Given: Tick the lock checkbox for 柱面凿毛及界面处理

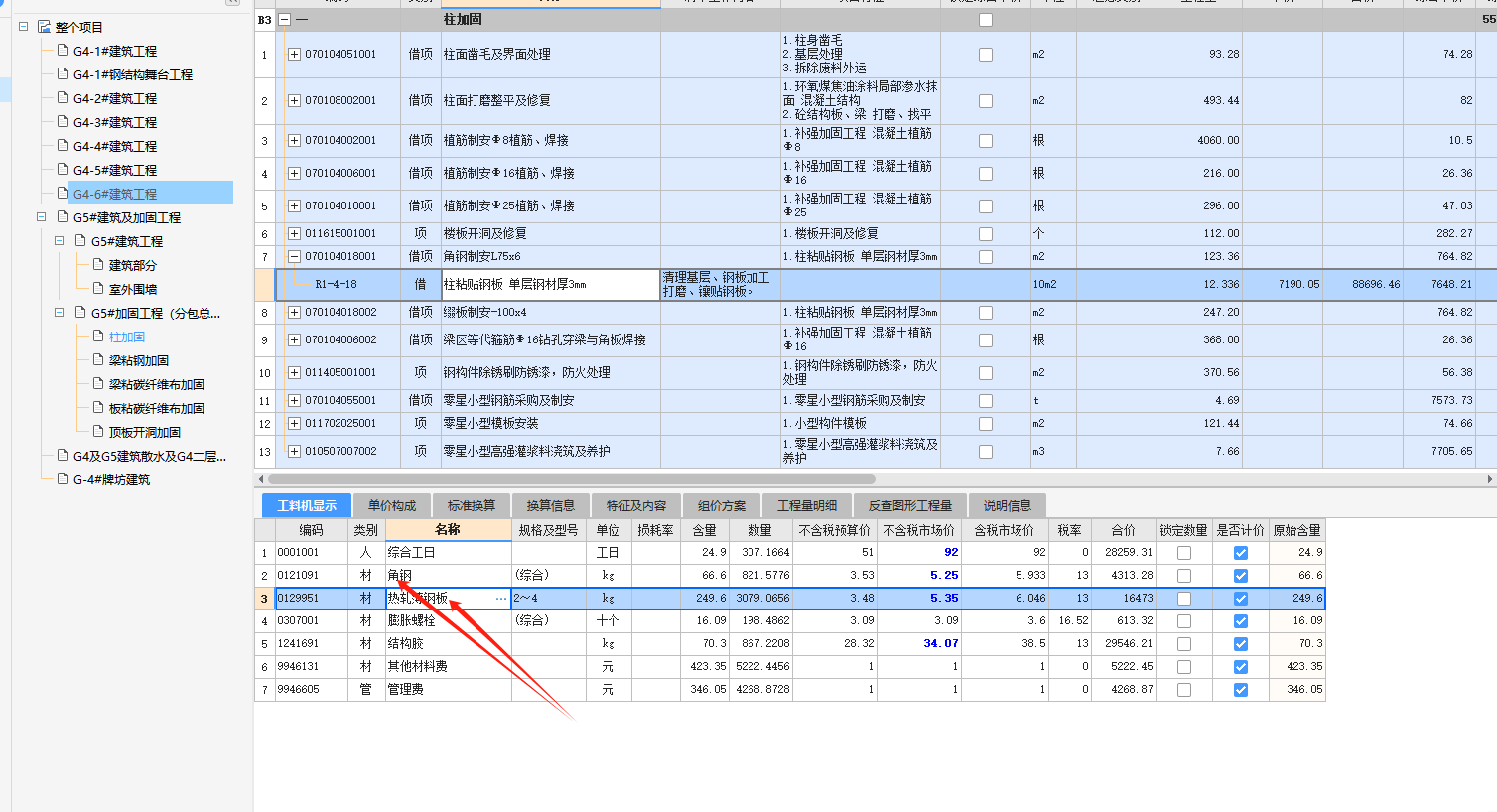Looking at the screenshot, I should pyautogui.click(x=986, y=55).
